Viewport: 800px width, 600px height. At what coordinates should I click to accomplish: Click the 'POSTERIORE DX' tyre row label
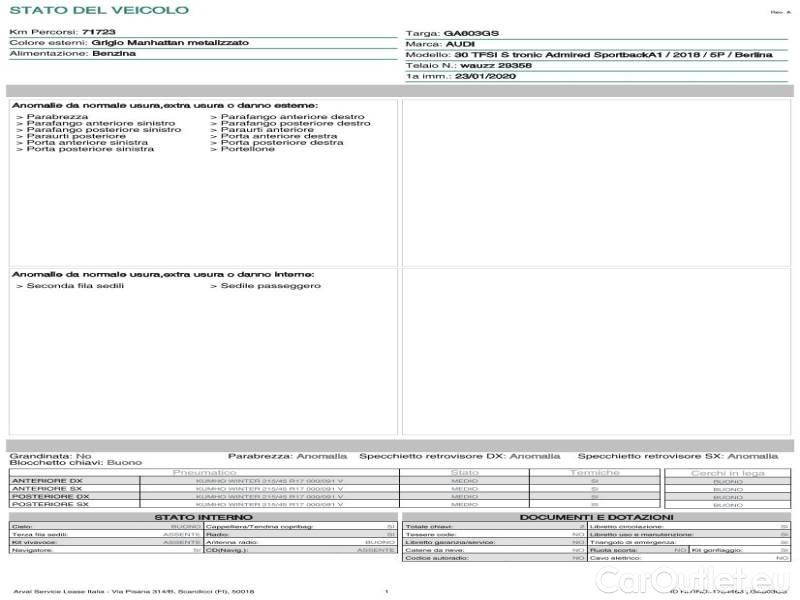point(50,496)
